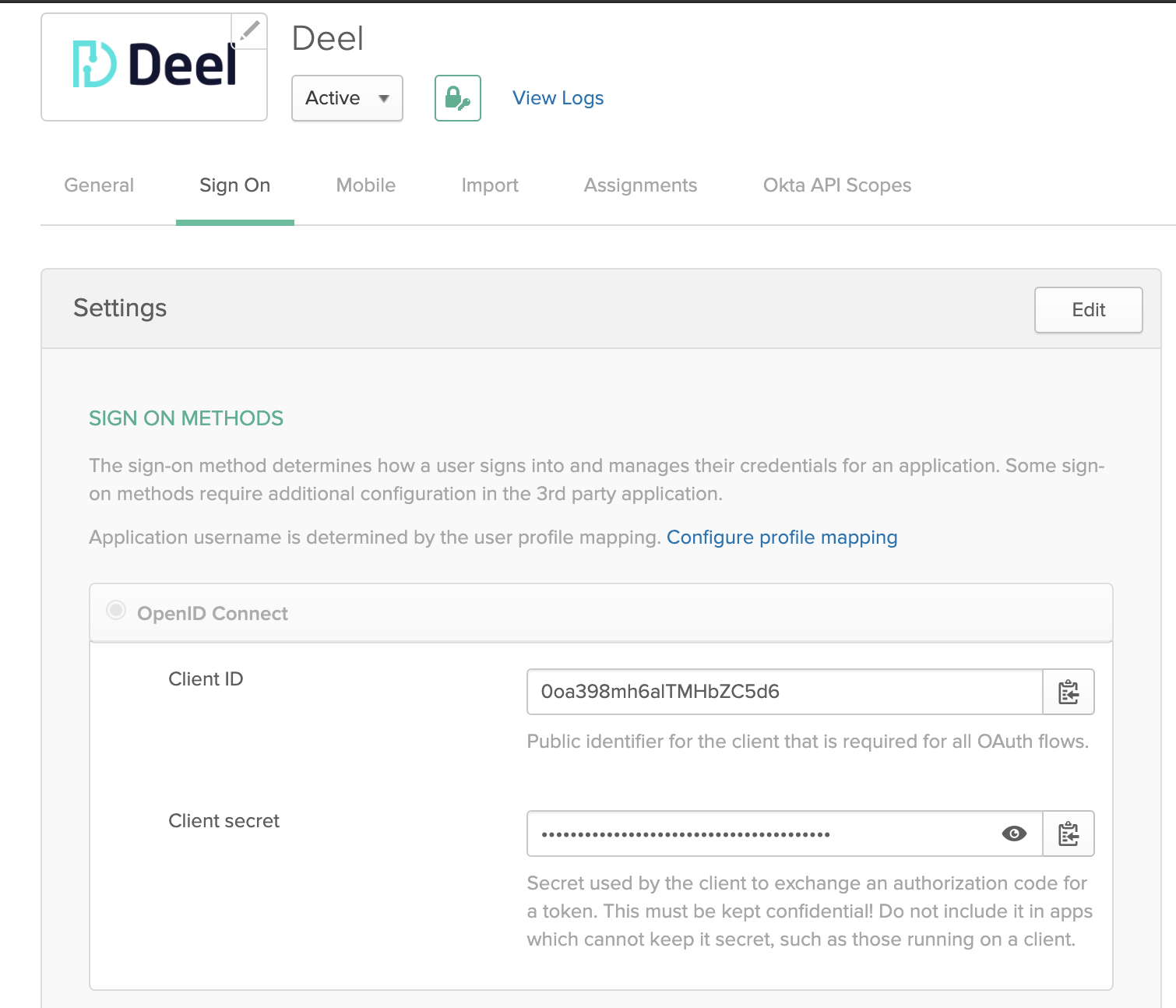The width and height of the screenshot is (1176, 1008).
Task: Copy Client ID to clipboard
Action: [1069, 692]
